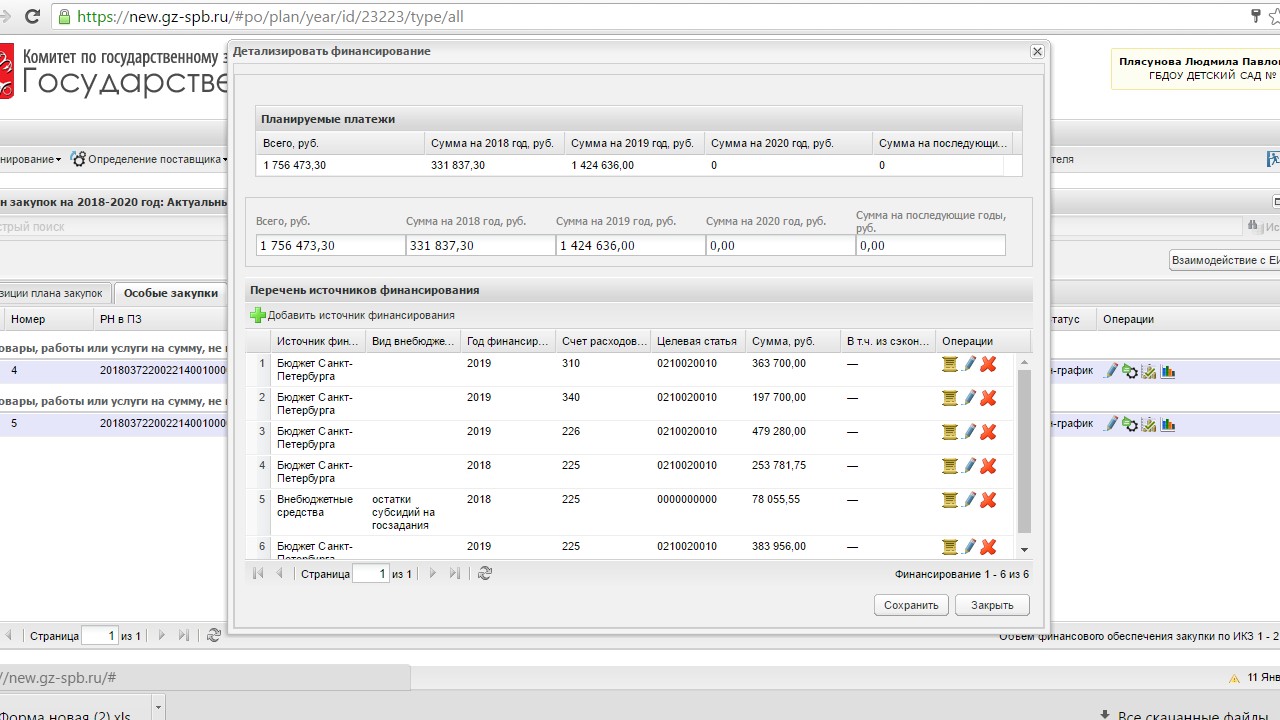The image size is (1280, 720).
Task: Click gear icon for purchase number 5
Action: click(x=1130, y=424)
